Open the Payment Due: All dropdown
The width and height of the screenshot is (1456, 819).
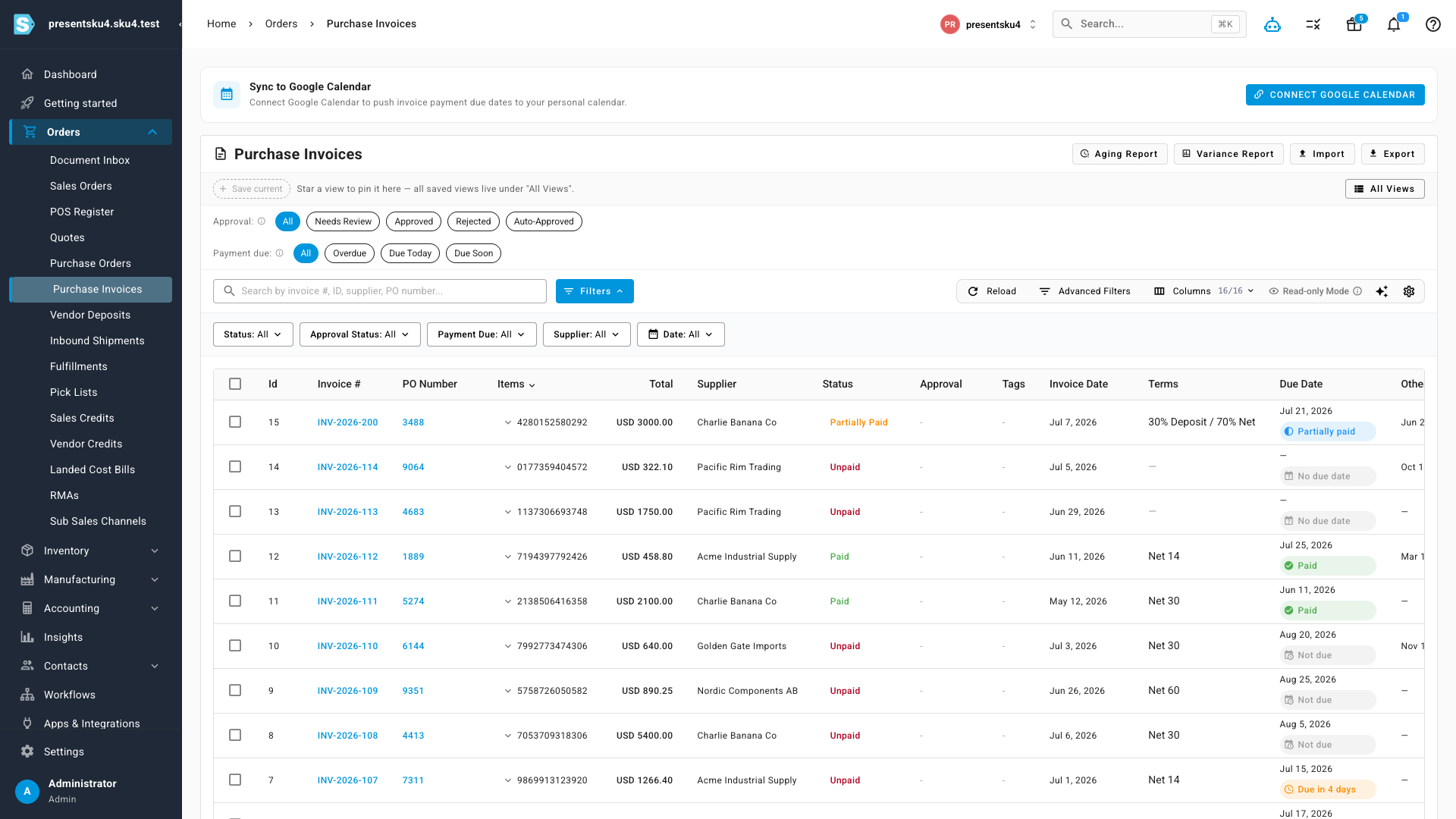coord(482,334)
